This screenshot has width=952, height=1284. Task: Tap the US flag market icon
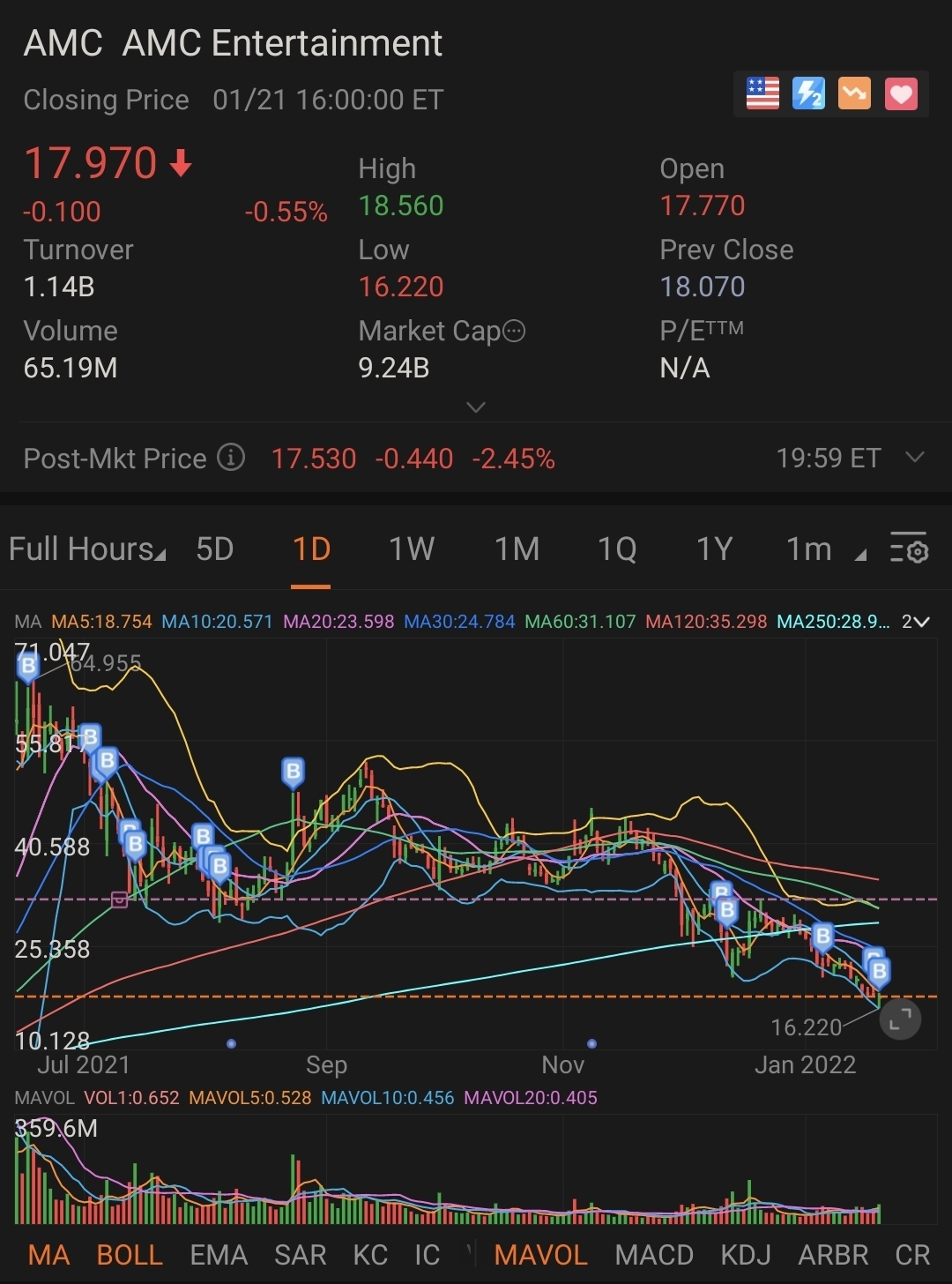point(762,93)
